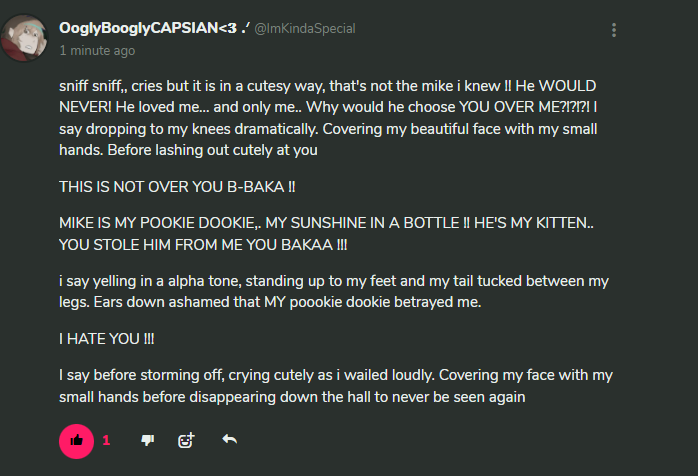The width and height of the screenshot is (698, 476).
Task: Add an emoji reaction to comment
Action: (x=186, y=440)
